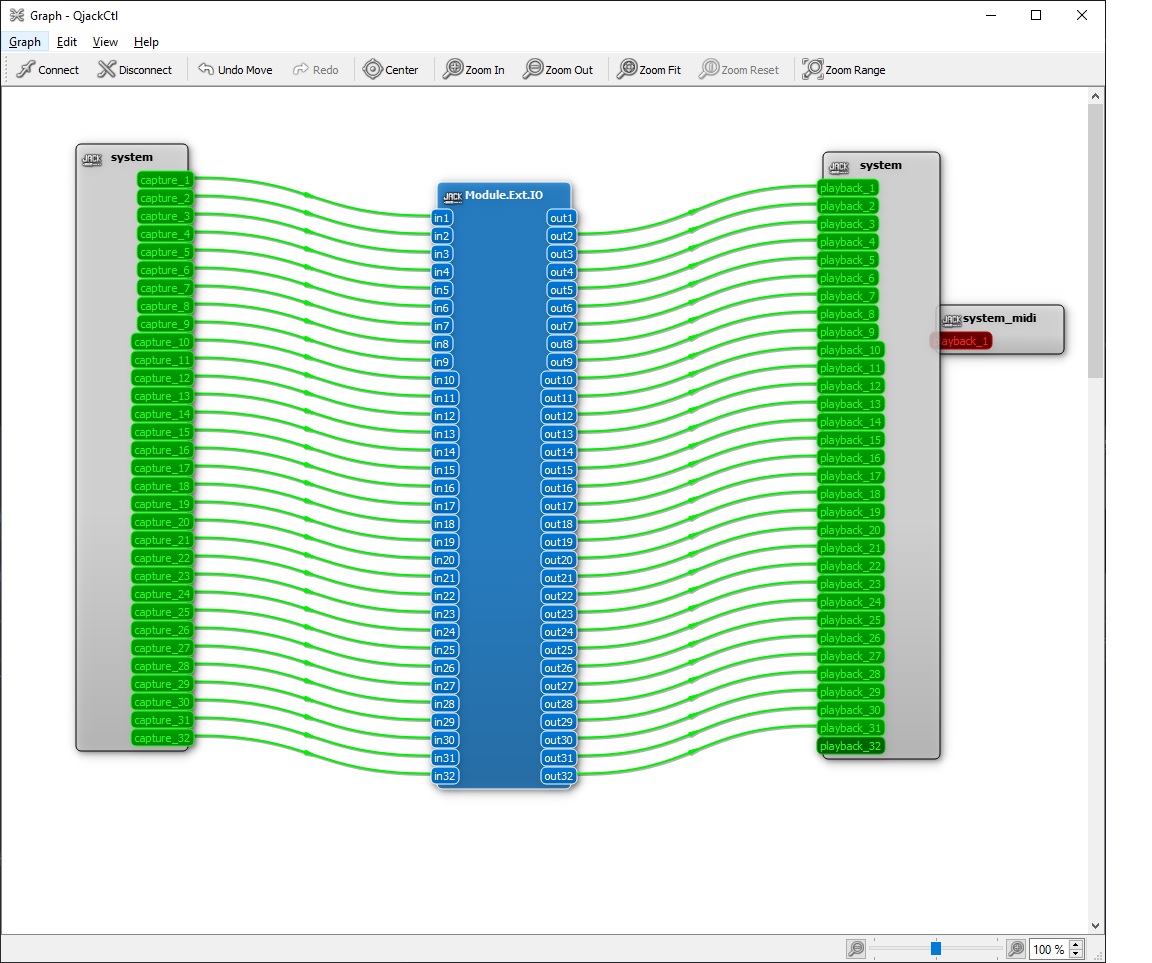Viewport: 1152px width, 963px height.
Task: Click the Zoom Out magnifier icon
Action: 533,69
